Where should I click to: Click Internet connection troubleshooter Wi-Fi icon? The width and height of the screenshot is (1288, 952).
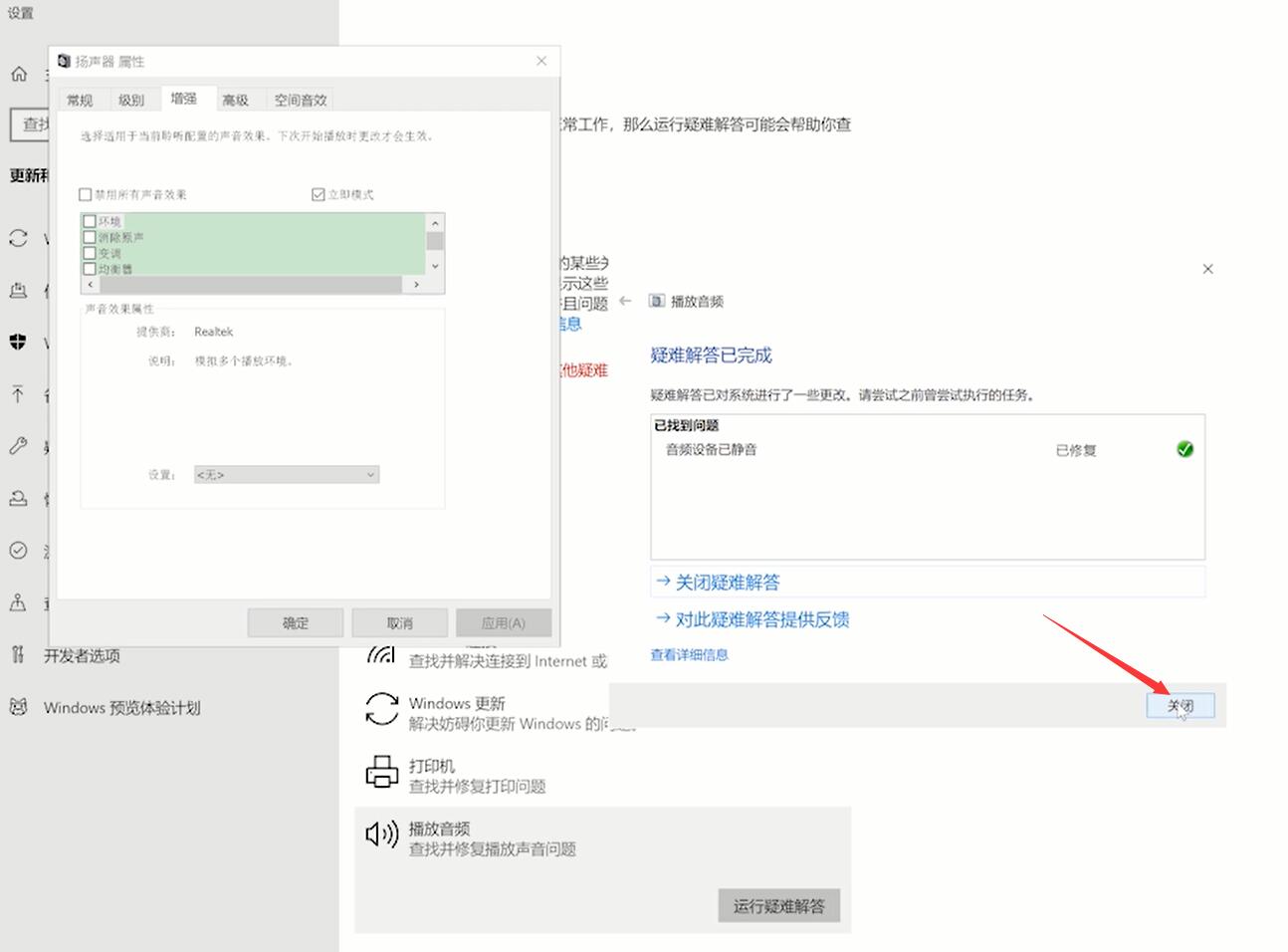pyautogui.click(x=382, y=654)
